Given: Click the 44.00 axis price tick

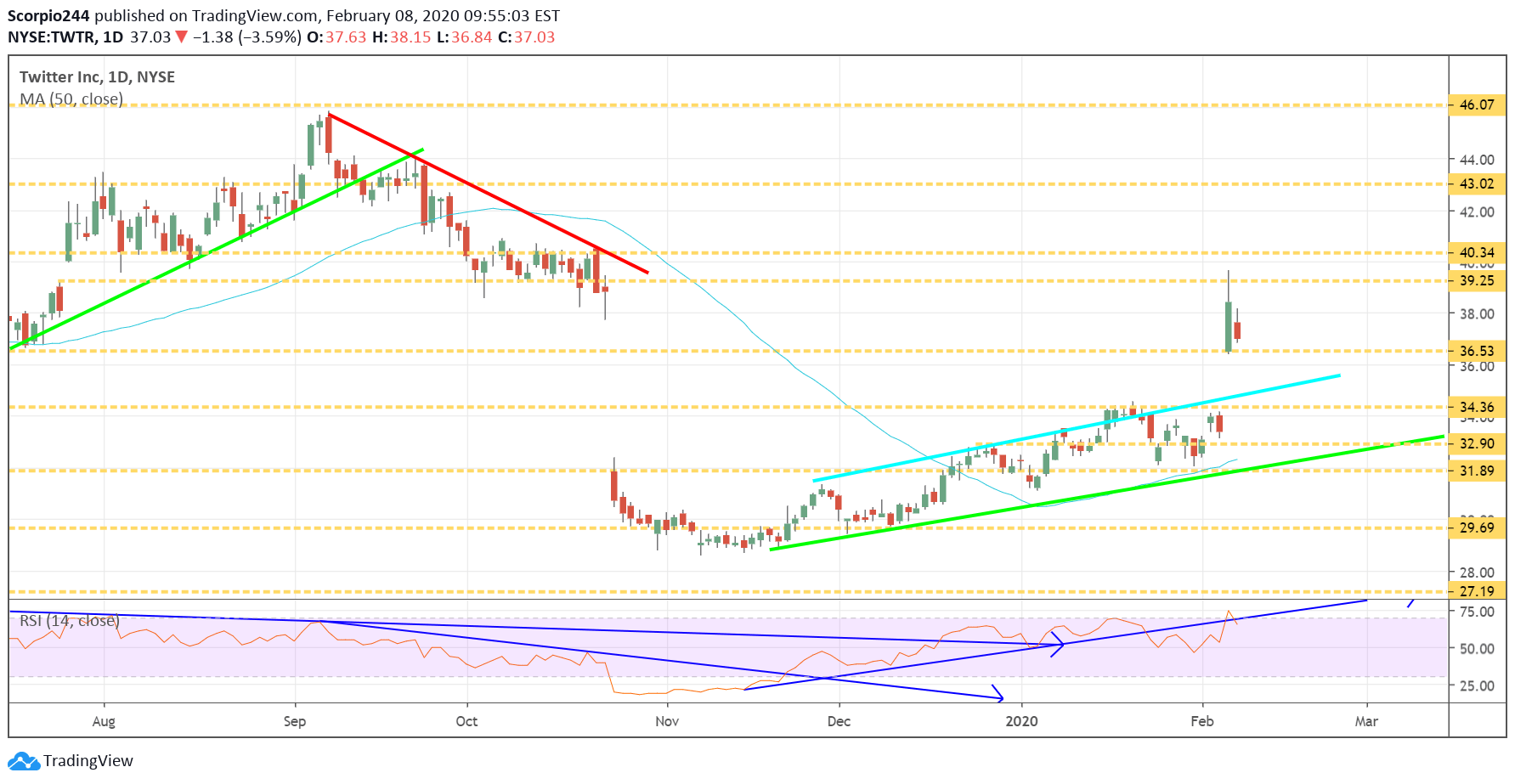Looking at the screenshot, I should pos(1477,160).
